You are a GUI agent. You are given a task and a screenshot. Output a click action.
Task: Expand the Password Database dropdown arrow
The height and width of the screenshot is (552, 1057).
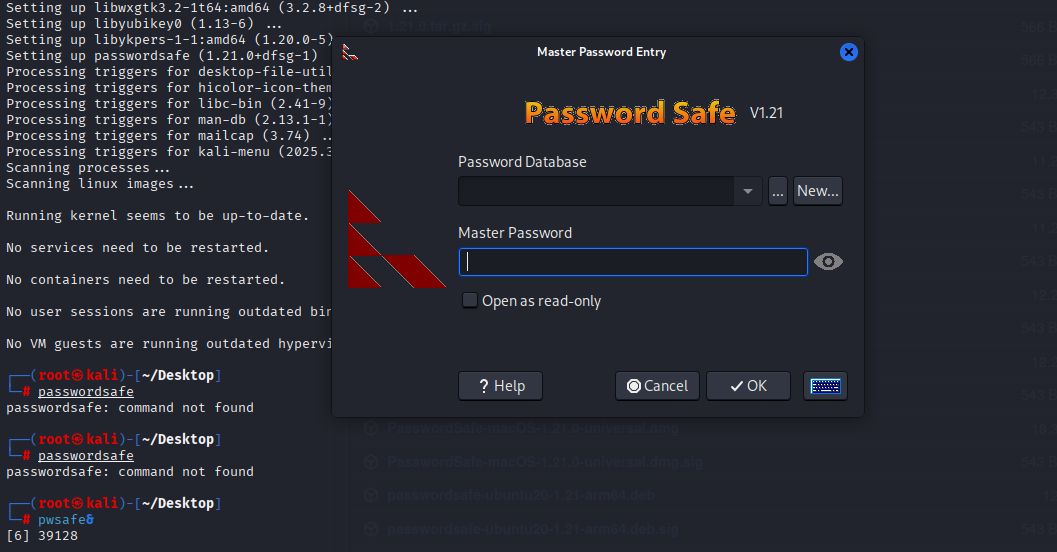[x=748, y=191]
